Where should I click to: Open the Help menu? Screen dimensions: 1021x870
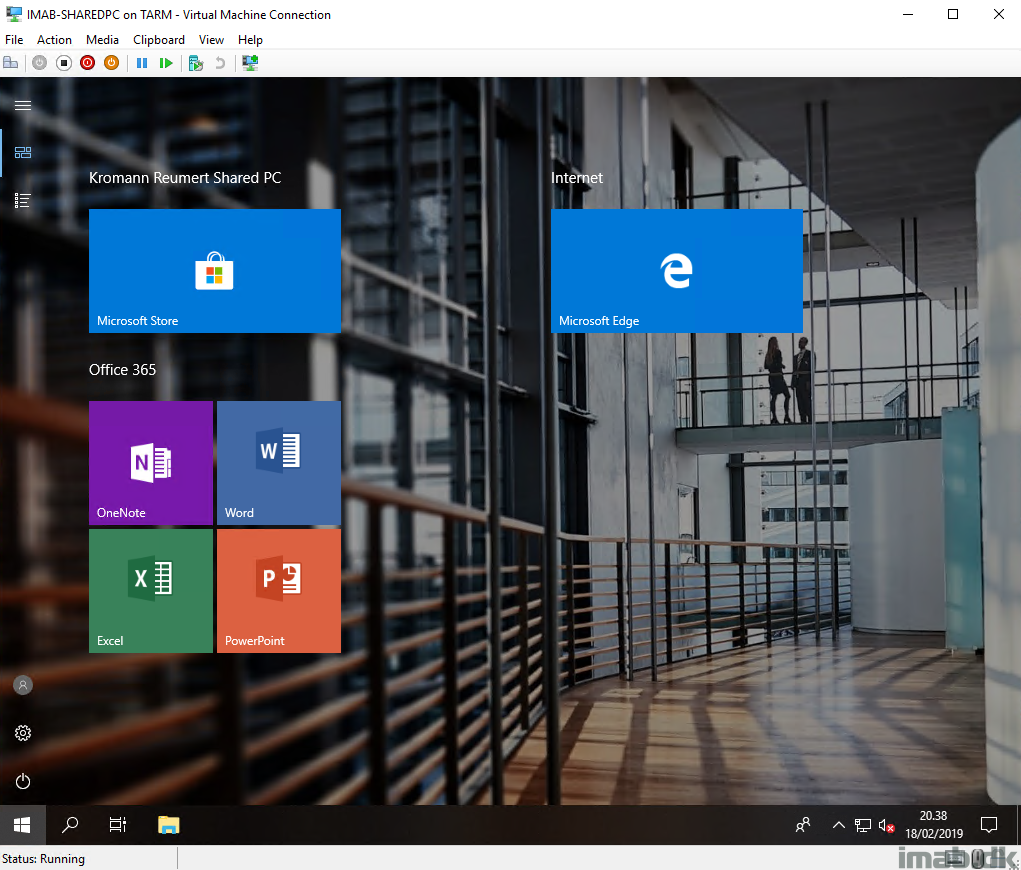pyautogui.click(x=250, y=40)
